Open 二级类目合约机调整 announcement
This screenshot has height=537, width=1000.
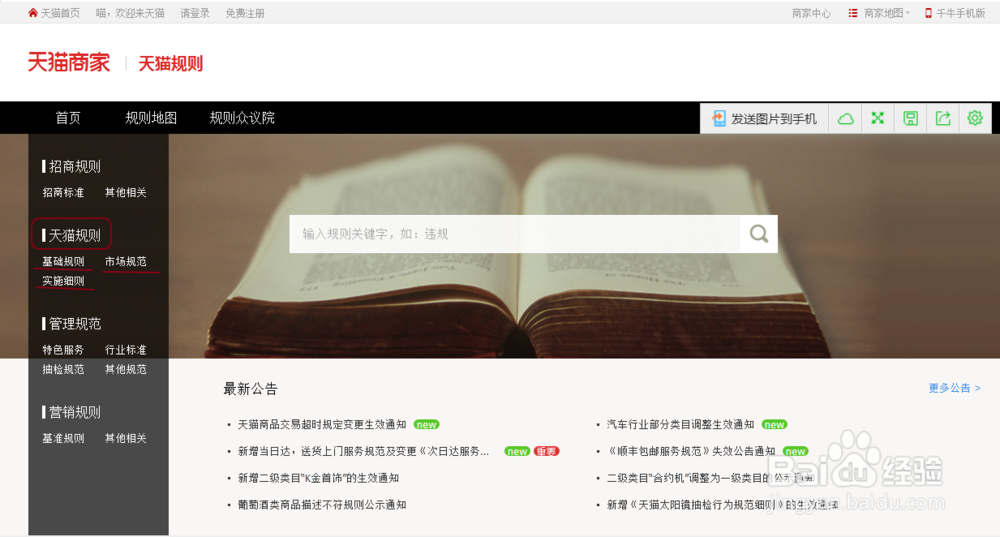coord(710,478)
